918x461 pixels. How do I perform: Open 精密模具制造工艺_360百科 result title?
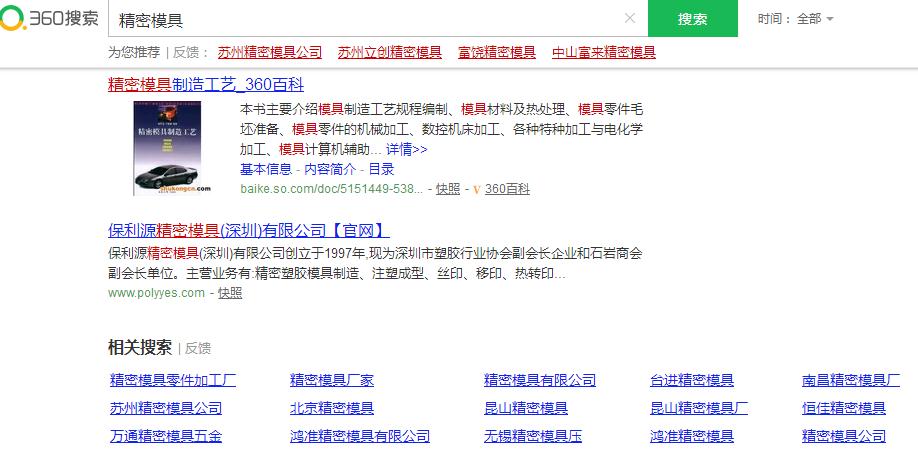(205, 84)
